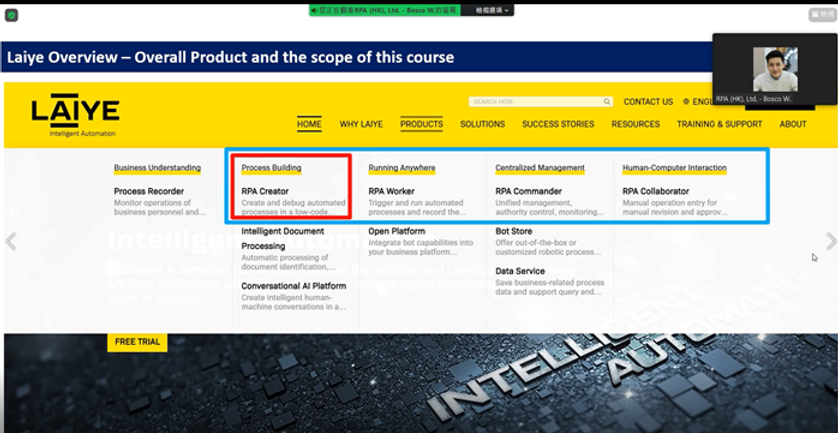Open the CONTACT US link
This screenshot has height=433, width=838.
click(648, 102)
